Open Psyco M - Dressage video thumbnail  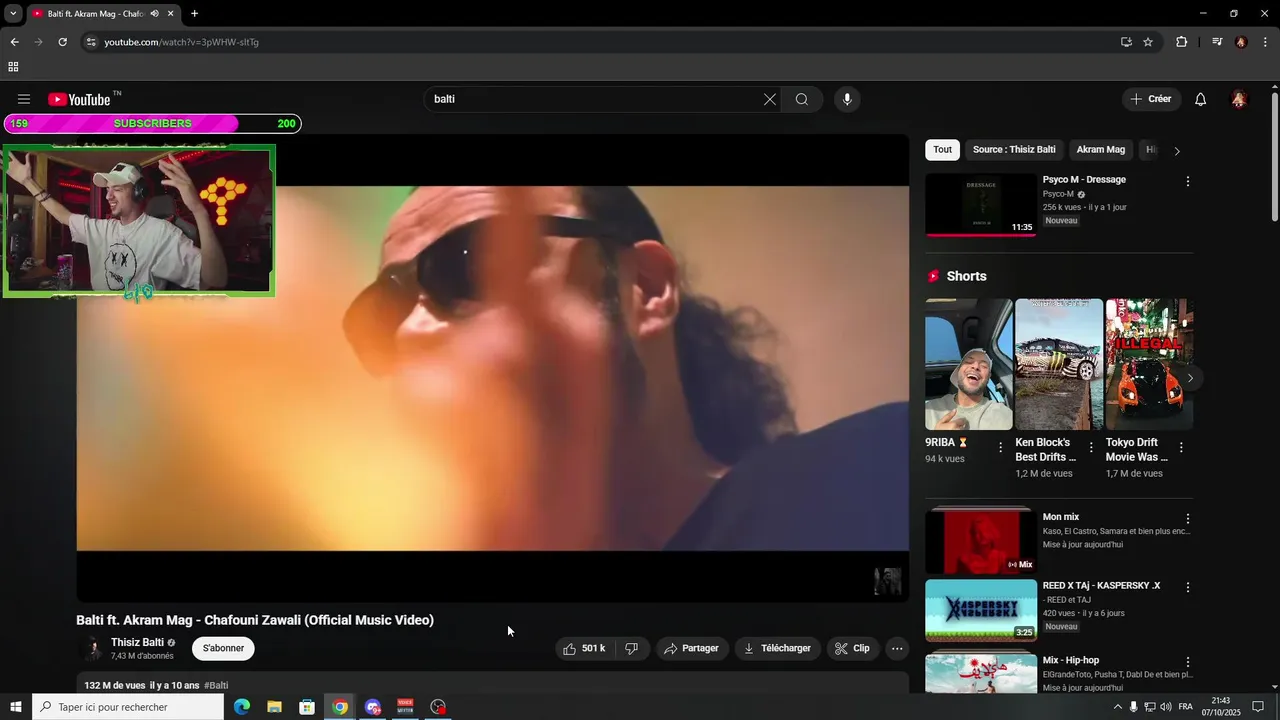(981, 205)
